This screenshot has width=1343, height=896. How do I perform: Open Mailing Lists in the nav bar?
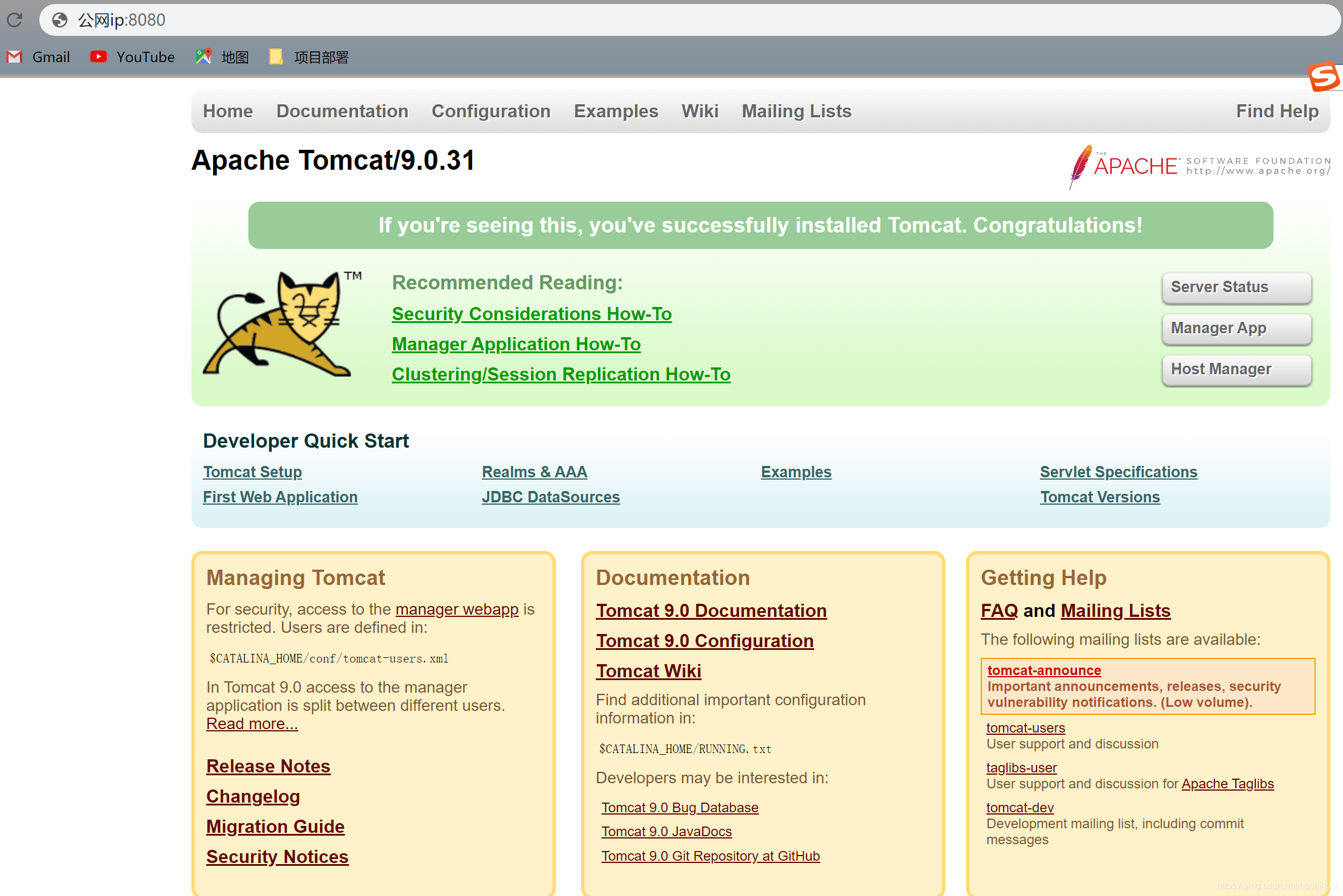pyautogui.click(x=796, y=111)
